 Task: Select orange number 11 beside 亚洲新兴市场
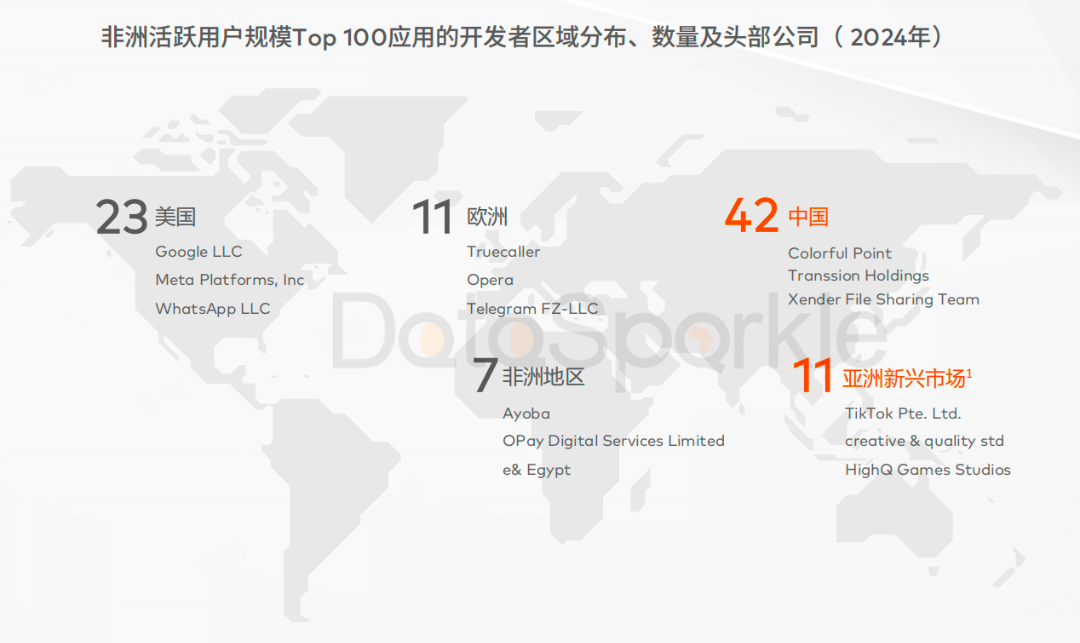click(813, 376)
